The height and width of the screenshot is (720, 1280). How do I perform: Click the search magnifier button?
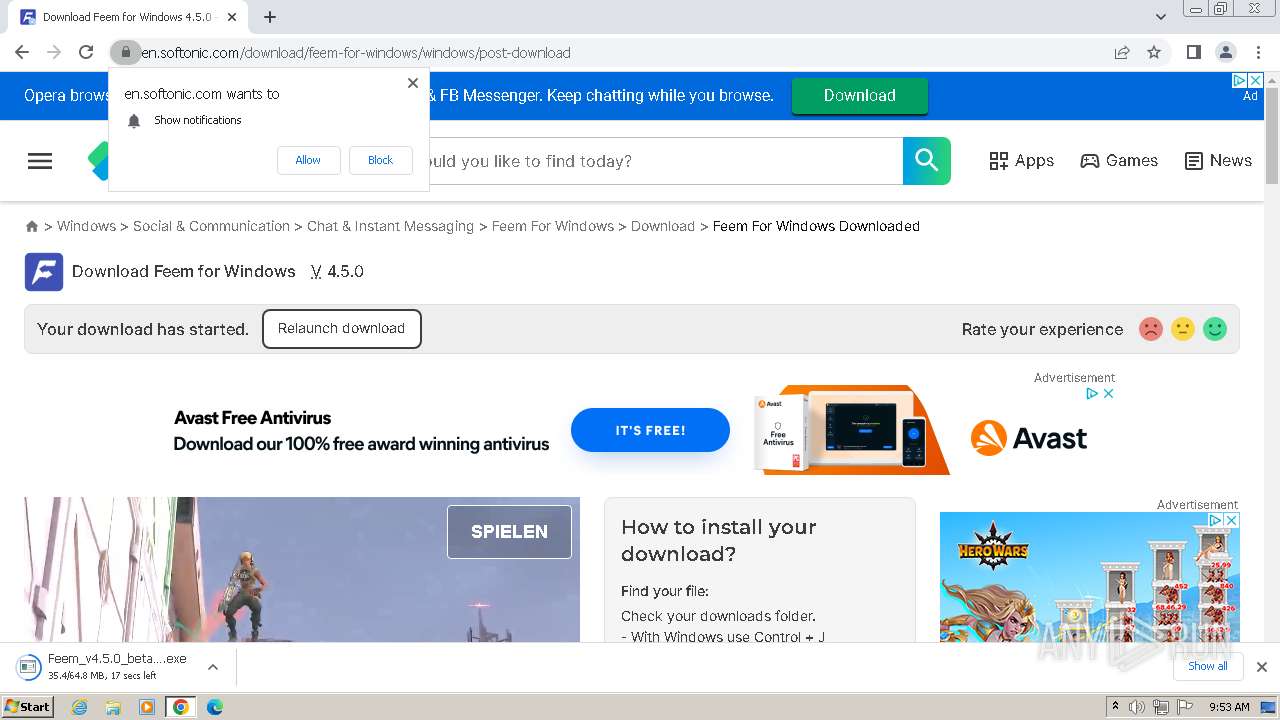(x=927, y=161)
